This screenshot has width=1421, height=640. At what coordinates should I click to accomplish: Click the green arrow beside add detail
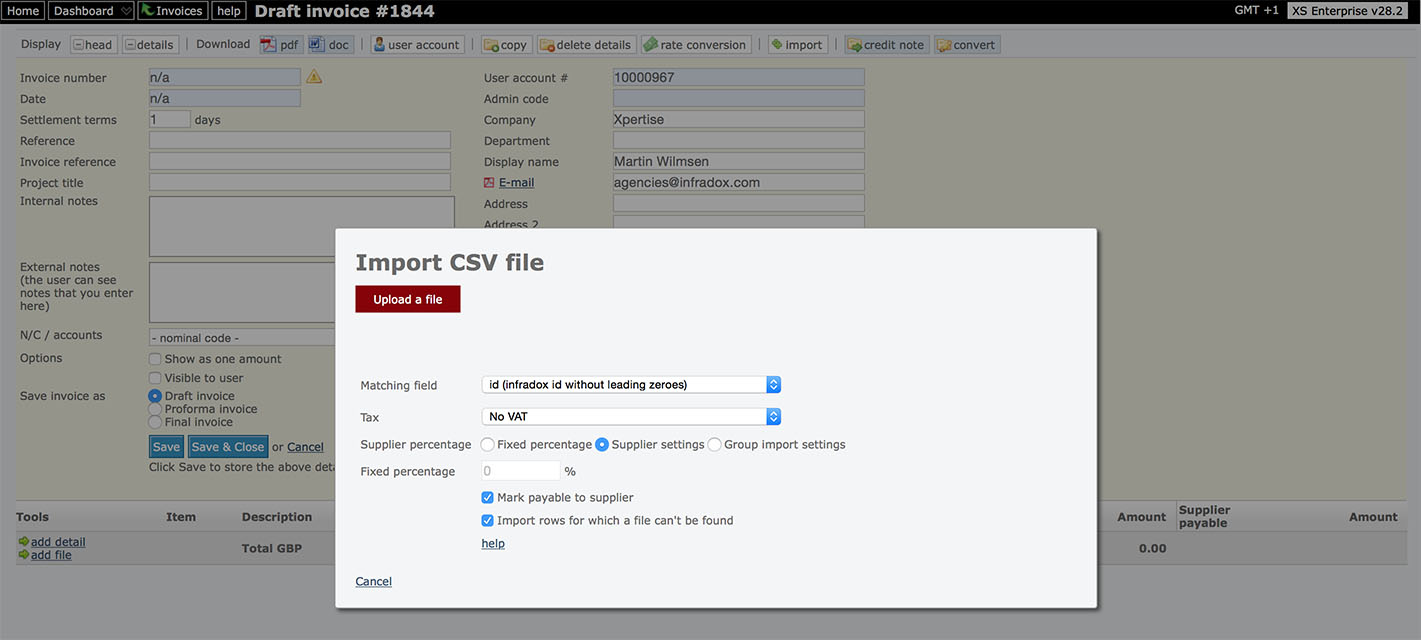coord(24,542)
